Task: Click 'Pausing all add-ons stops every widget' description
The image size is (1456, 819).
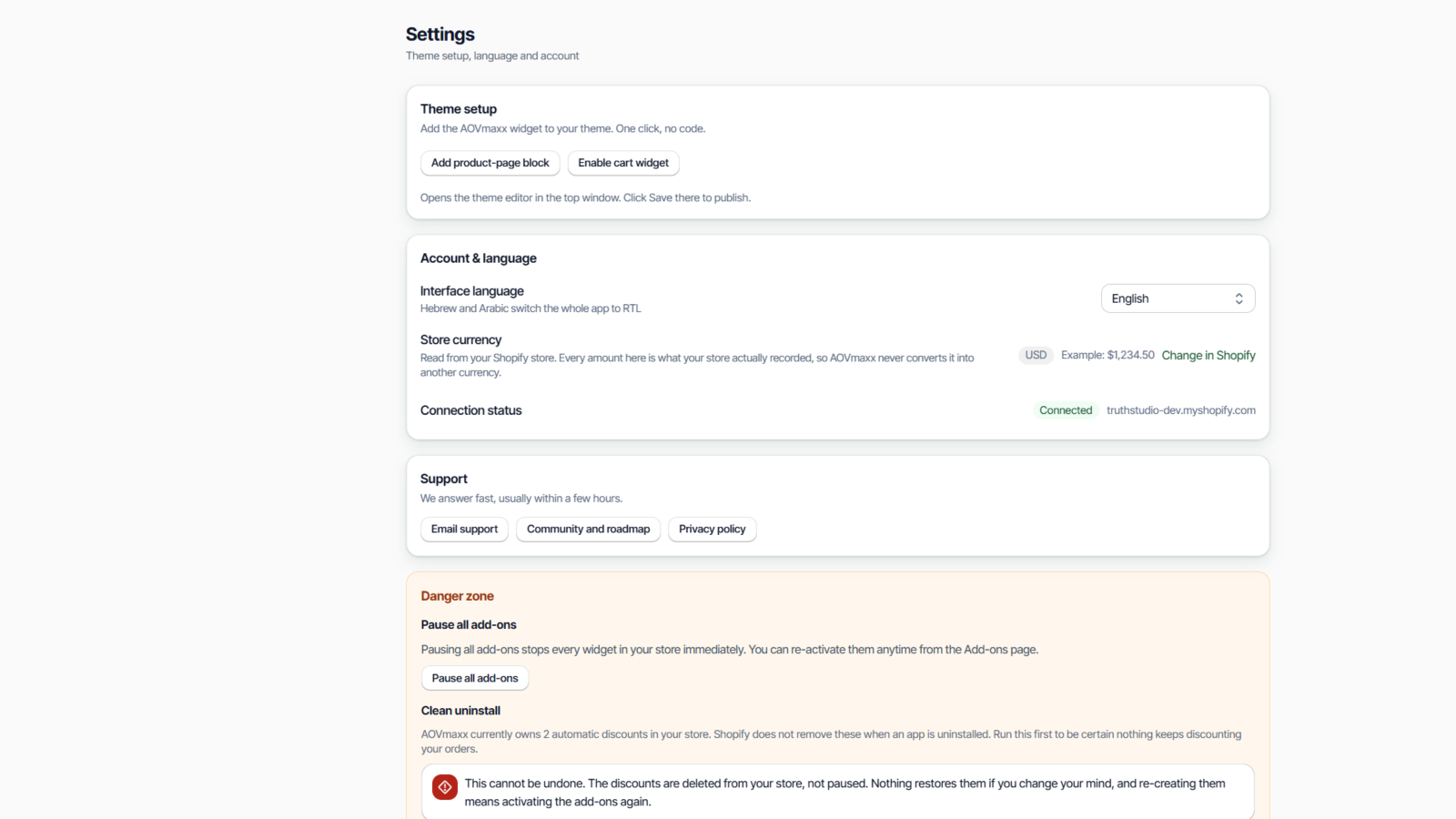Action: click(x=730, y=650)
